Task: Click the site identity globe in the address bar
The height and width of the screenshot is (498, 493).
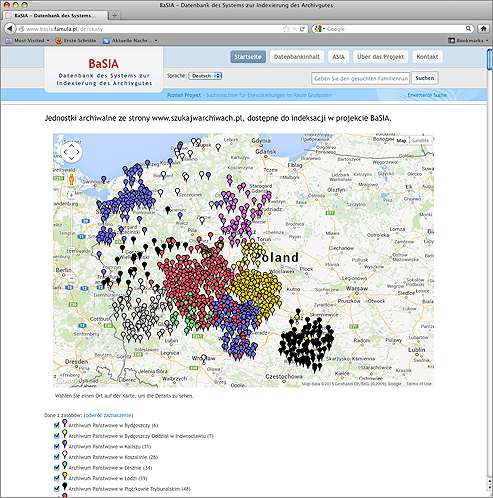Action: [22, 29]
